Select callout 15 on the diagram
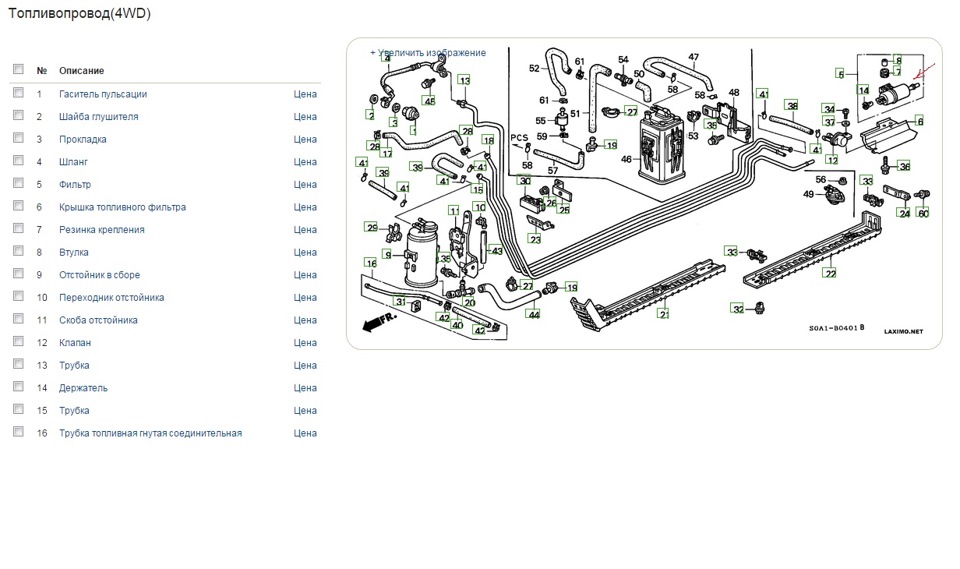 [x=478, y=189]
